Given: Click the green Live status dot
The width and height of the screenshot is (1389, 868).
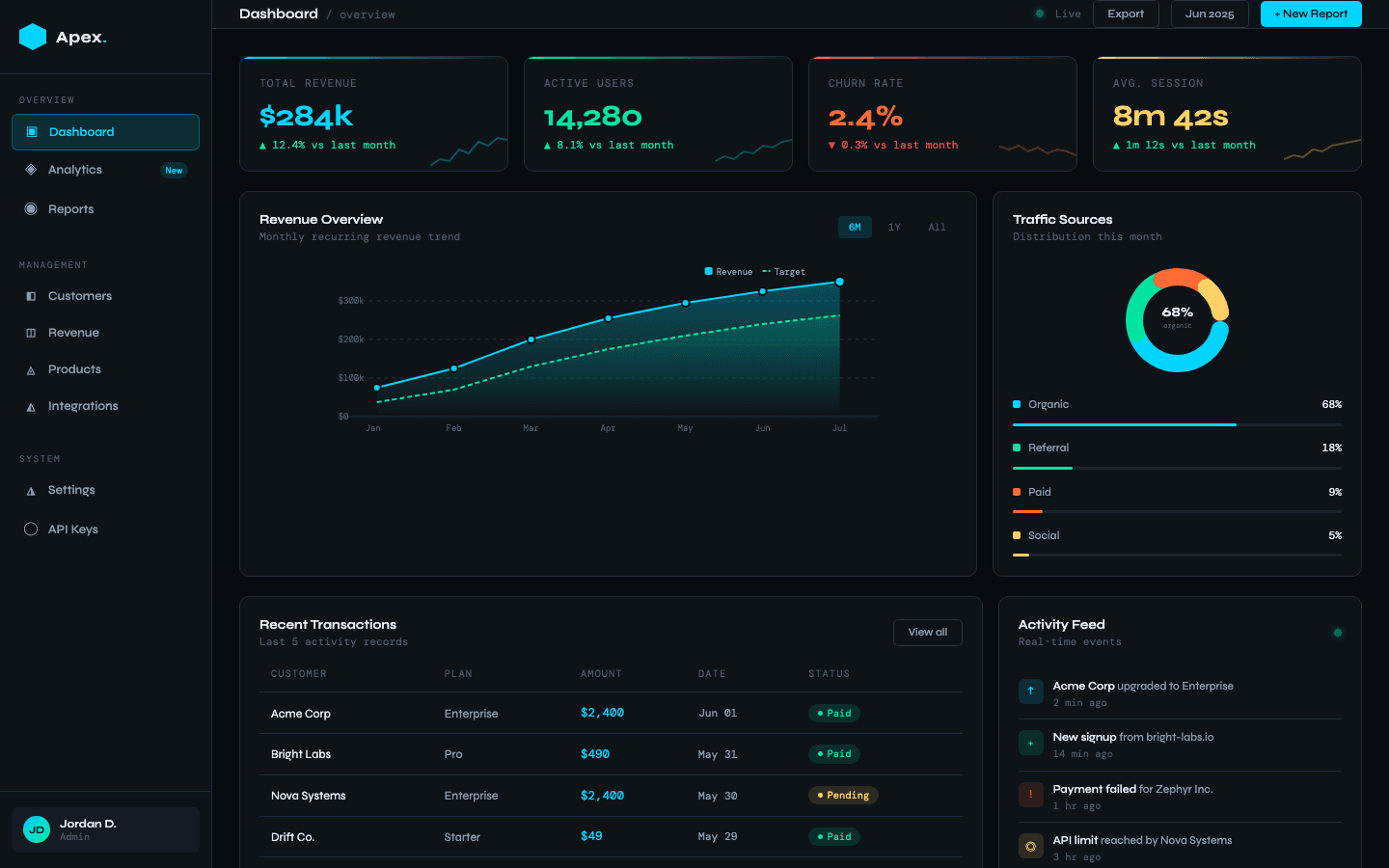Looking at the screenshot, I should point(1039,14).
